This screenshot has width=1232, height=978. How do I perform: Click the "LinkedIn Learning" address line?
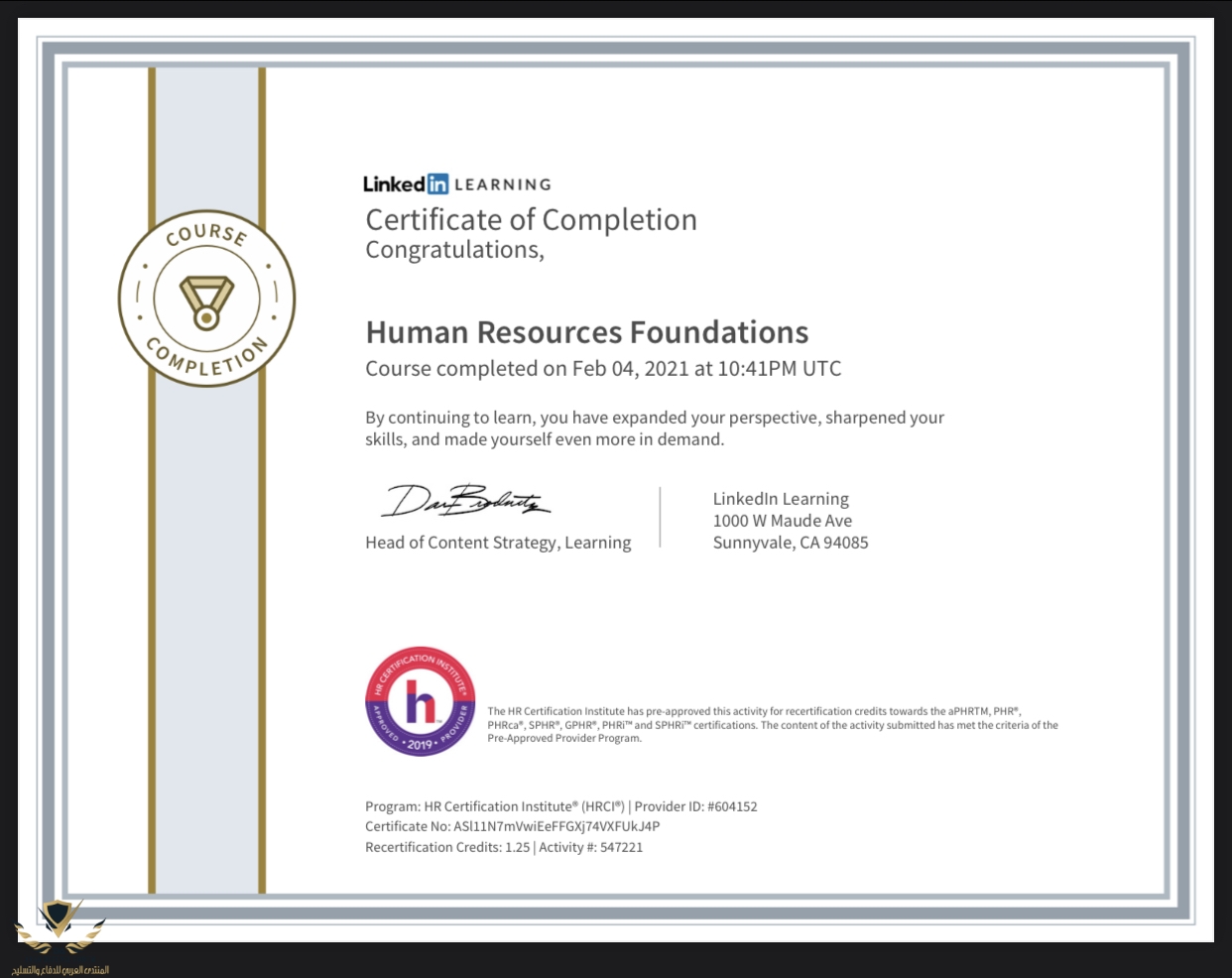781,499
